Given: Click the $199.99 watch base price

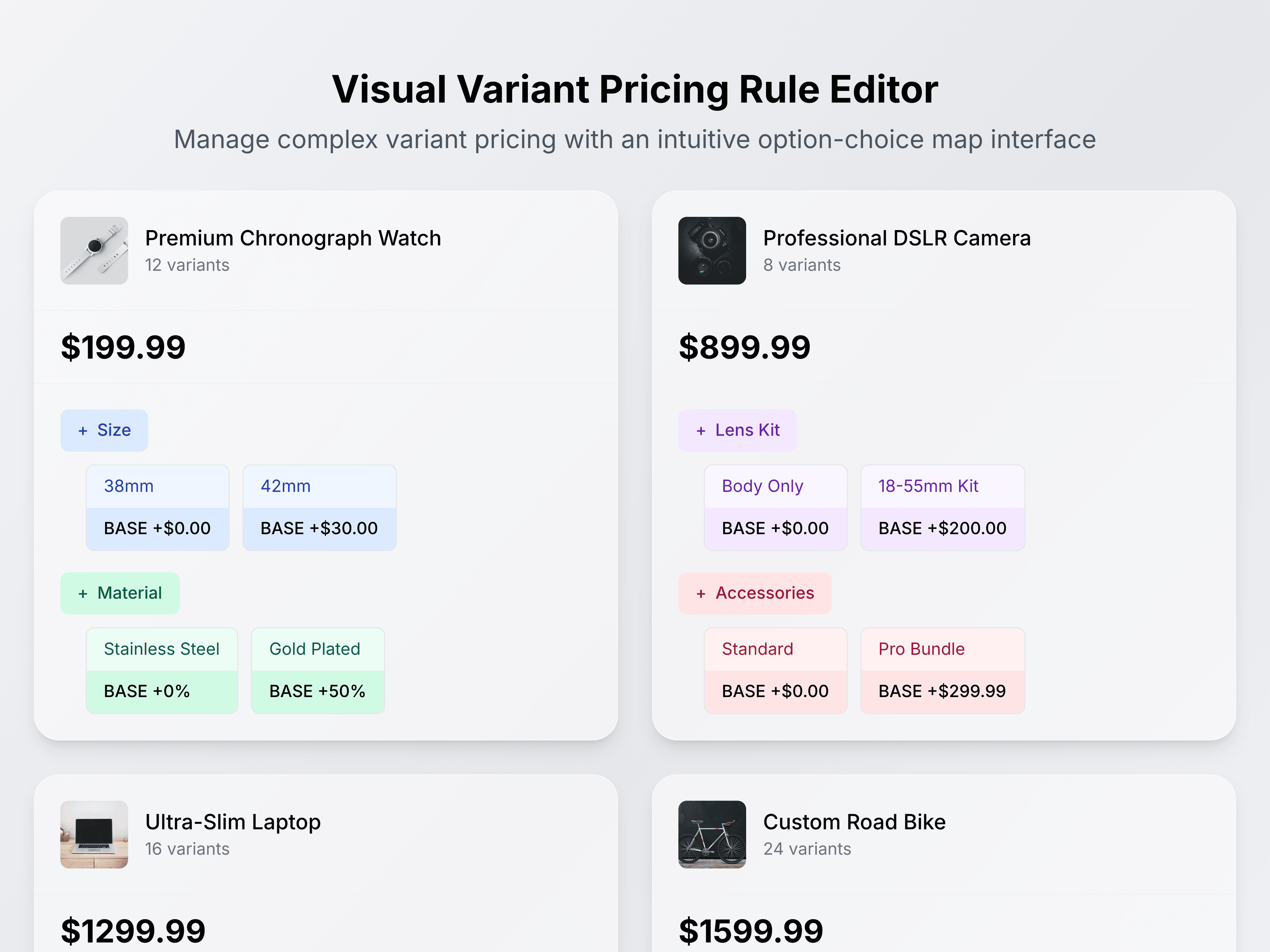Looking at the screenshot, I should [x=123, y=347].
